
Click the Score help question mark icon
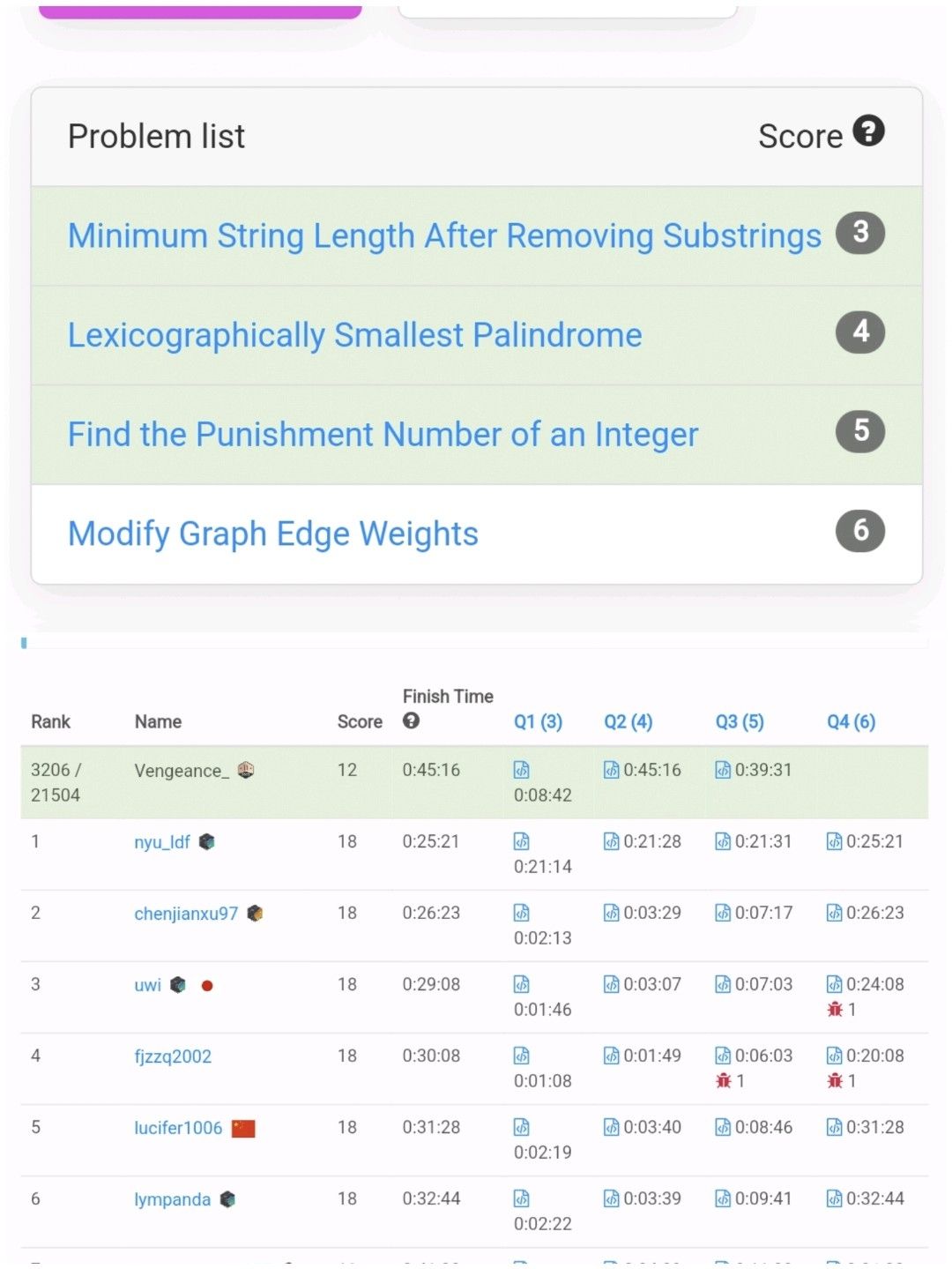(x=868, y=131)
